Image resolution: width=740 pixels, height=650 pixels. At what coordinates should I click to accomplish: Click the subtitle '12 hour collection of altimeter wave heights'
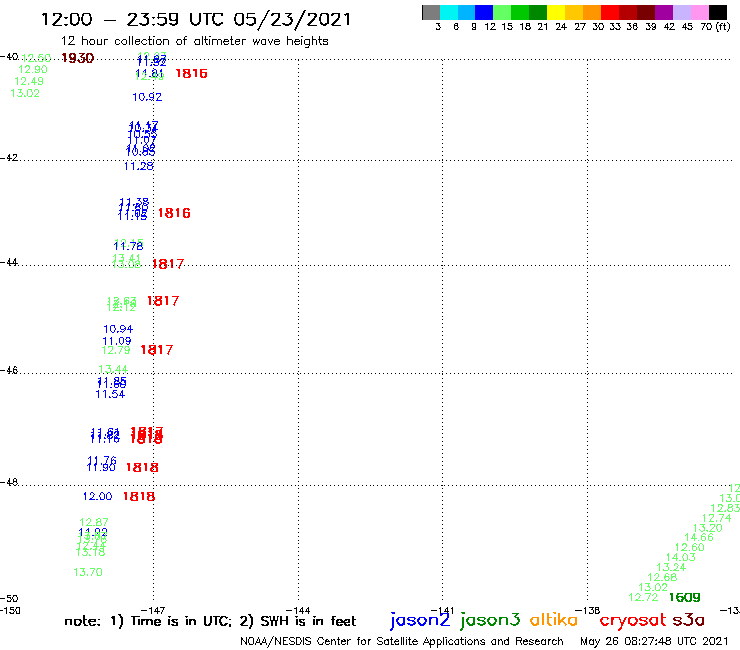[x=194, y=41]
